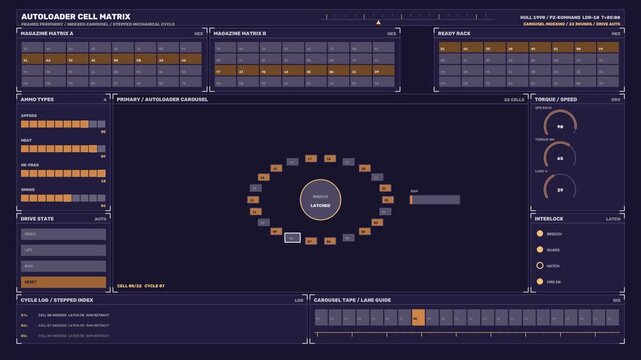
Task: Click the Carousel Tape / Lane Guide title
Action: coord(352,300)
